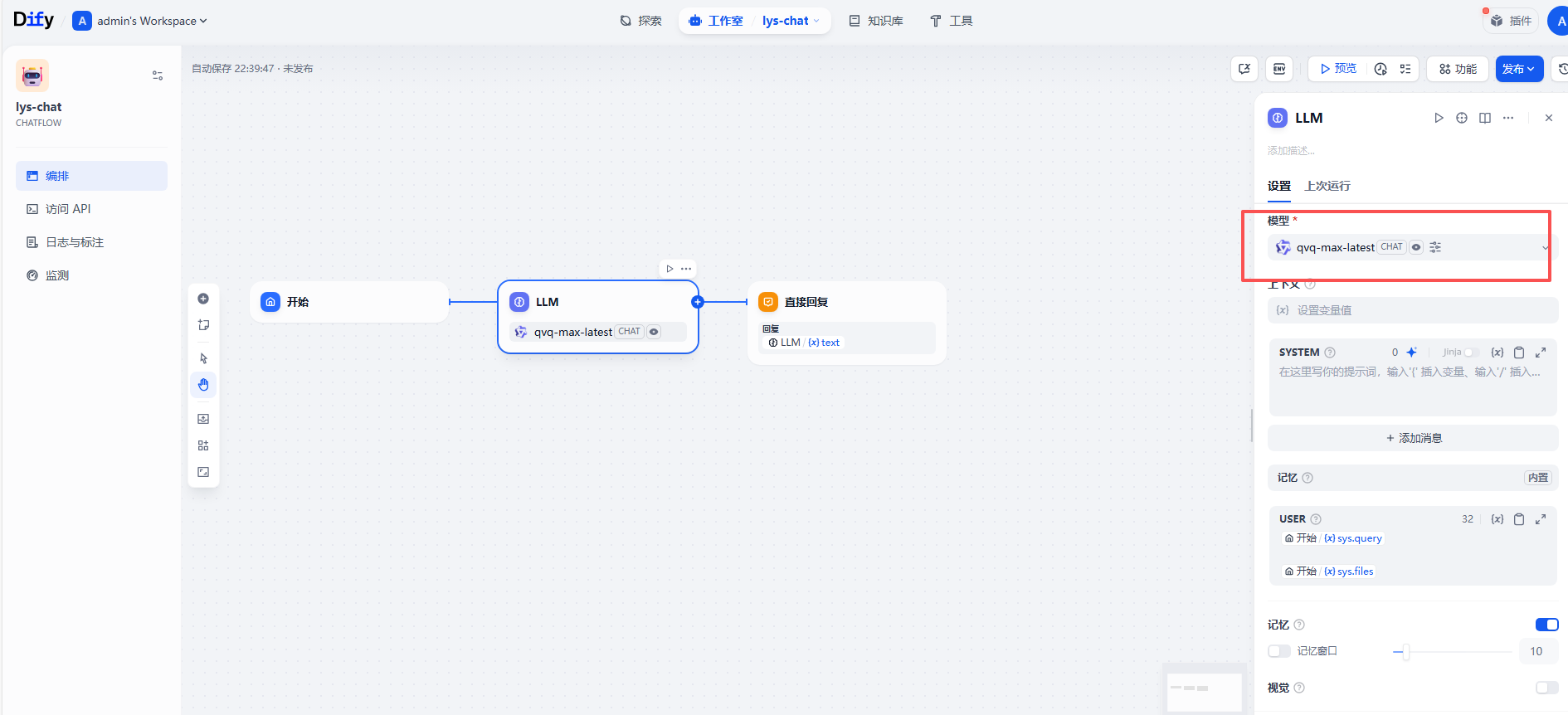Screen dimensions: 1568x715
Task: Open LLM node more options on canvas
Action: (x=686, y=269)
